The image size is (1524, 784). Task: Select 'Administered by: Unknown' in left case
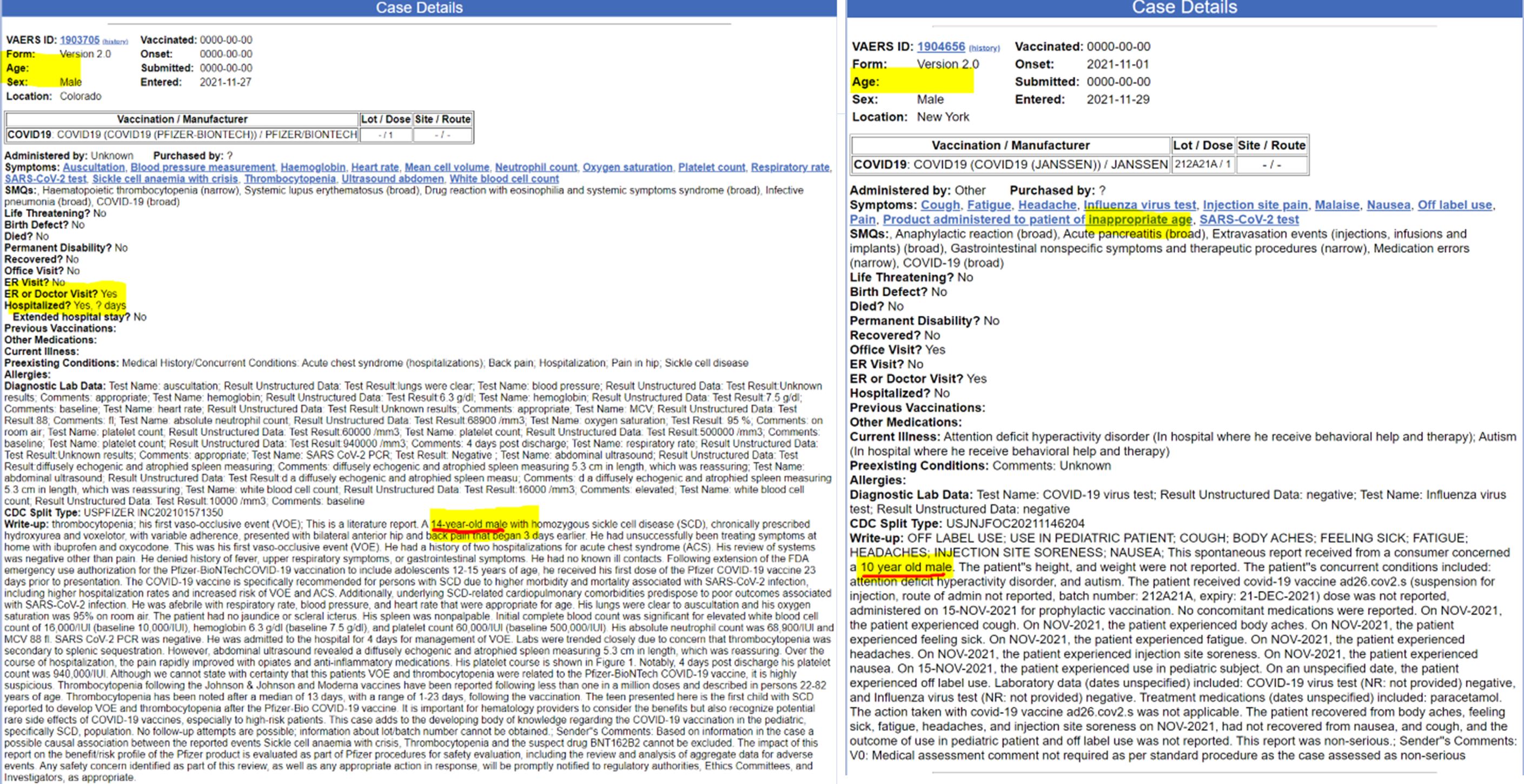(69, 156)
